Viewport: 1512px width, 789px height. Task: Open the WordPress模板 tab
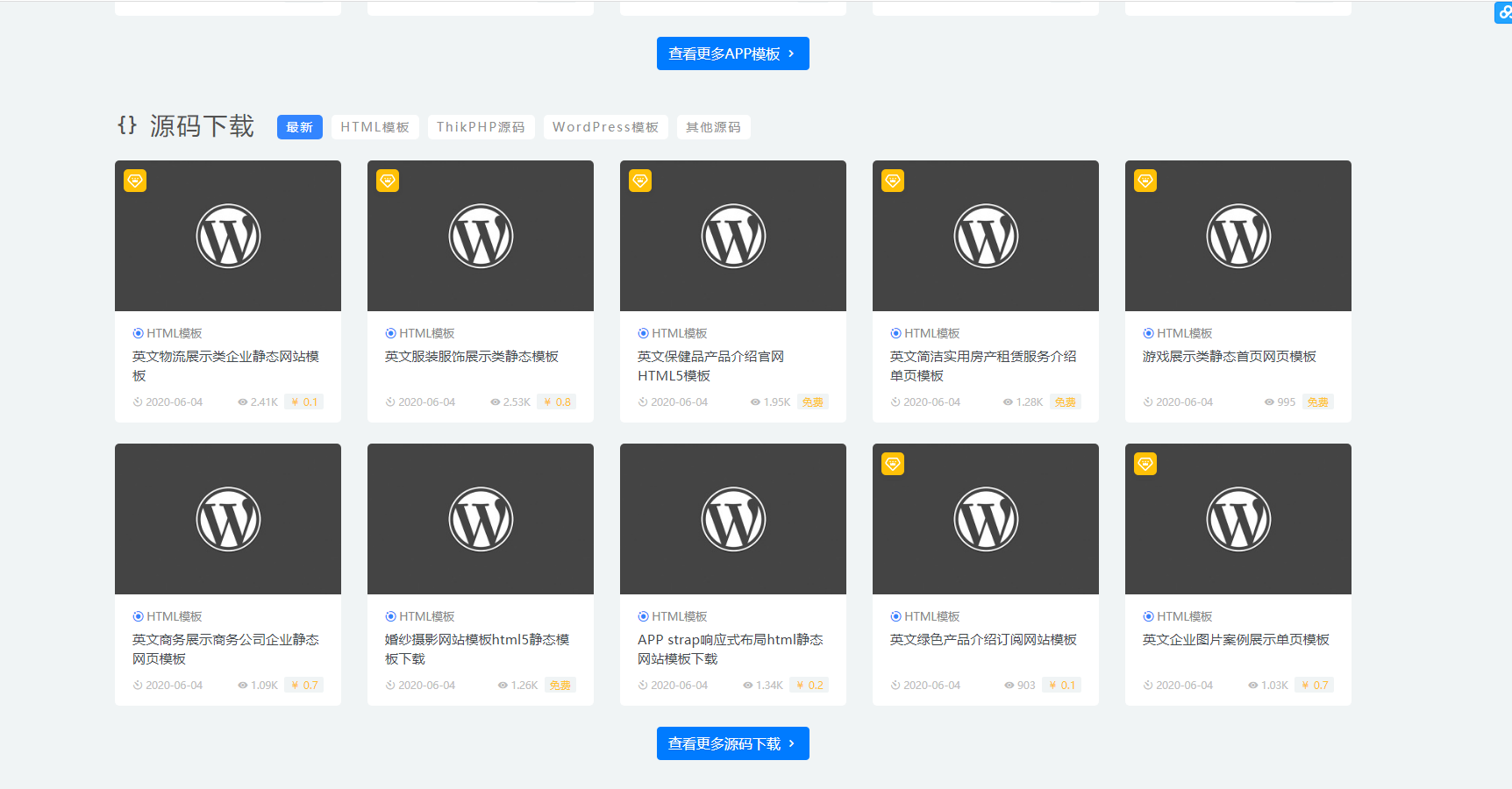(x=605, y=127)
